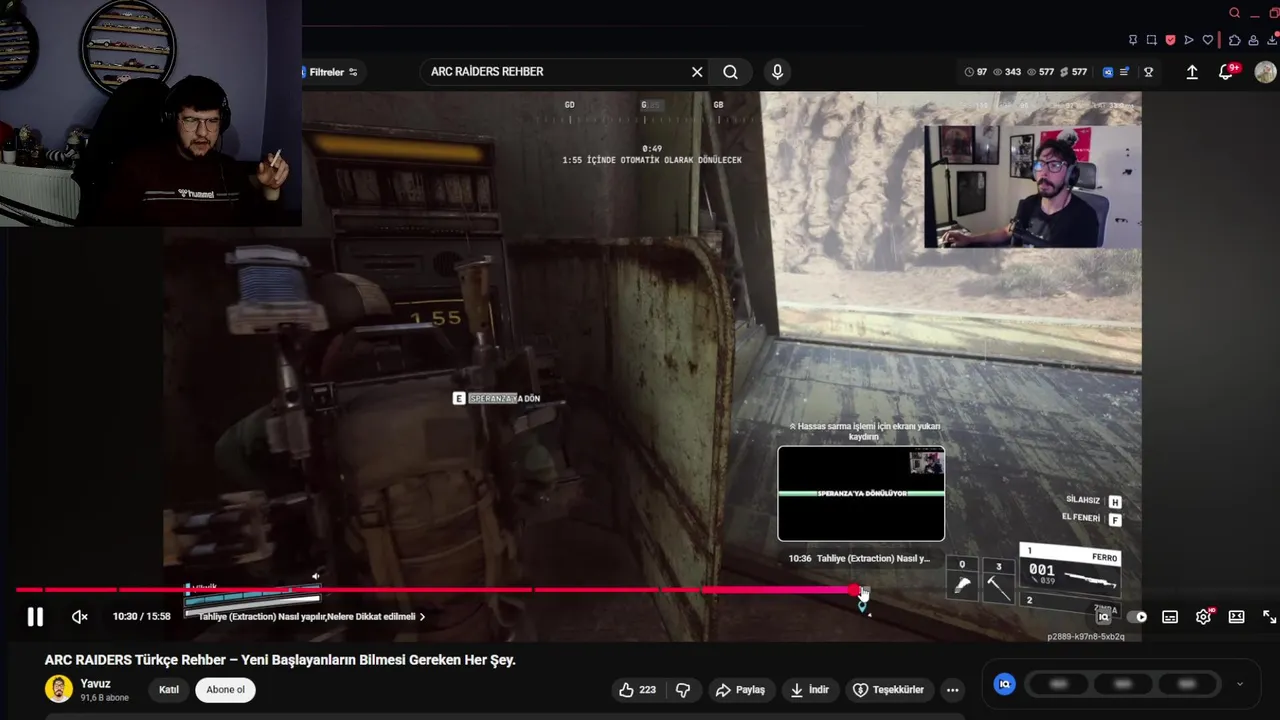Image resolution: width=1280 pixels, height=720 pixels.
Task: Expand the chapter title Tahliye (Extraction) chevron
Action: pyautogui.click(x=422, y=617)
